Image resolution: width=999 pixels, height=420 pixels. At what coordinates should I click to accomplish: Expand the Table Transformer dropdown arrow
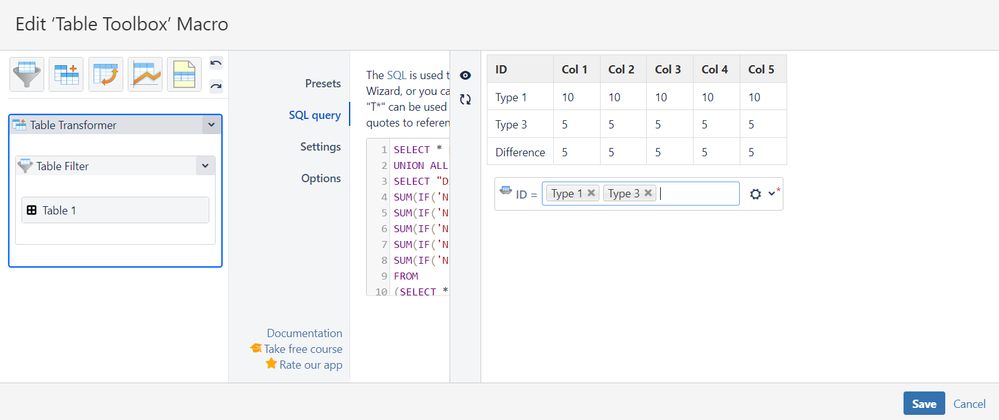coord(210,125)
